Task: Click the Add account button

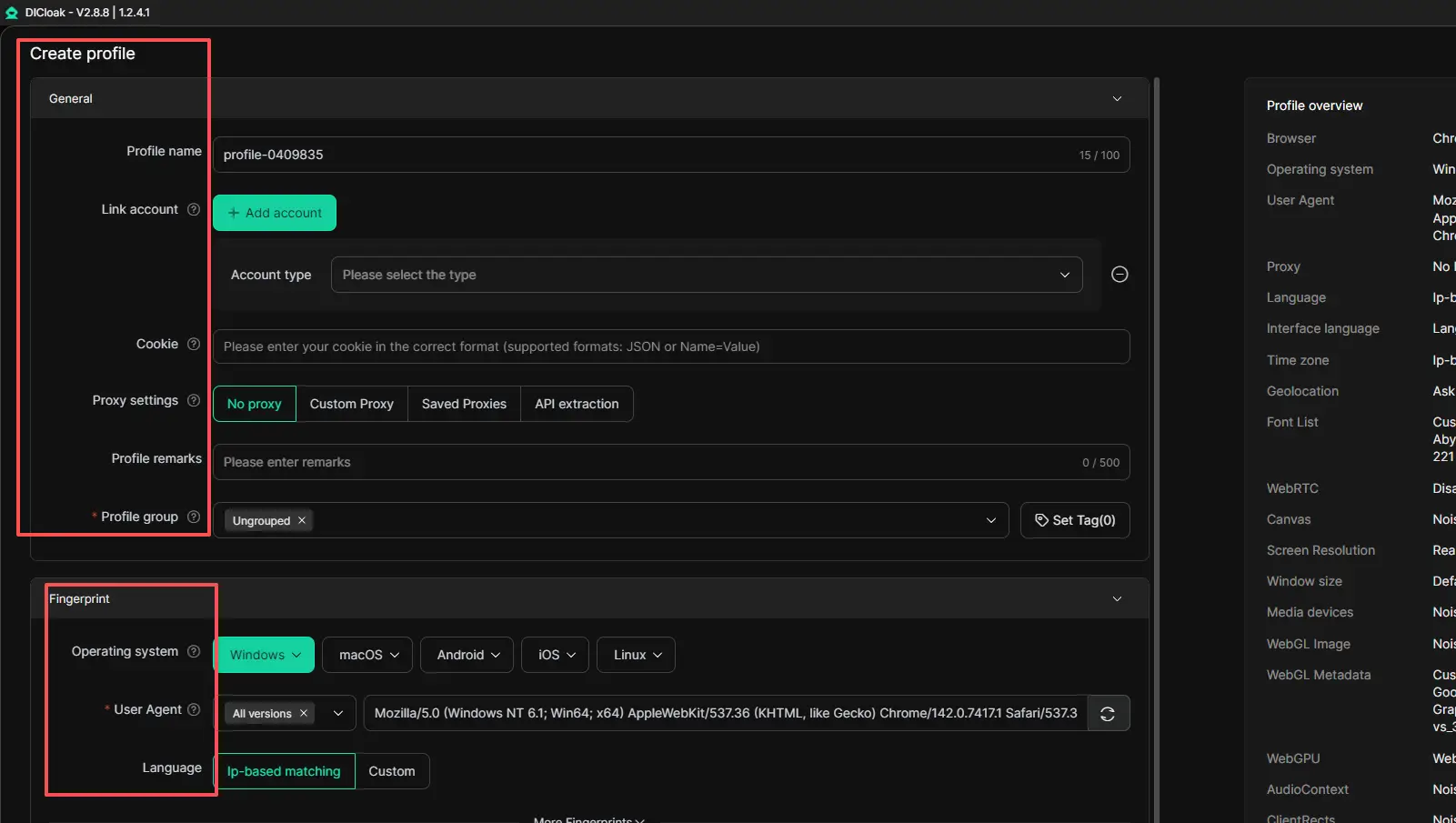Action: point(275,213)
